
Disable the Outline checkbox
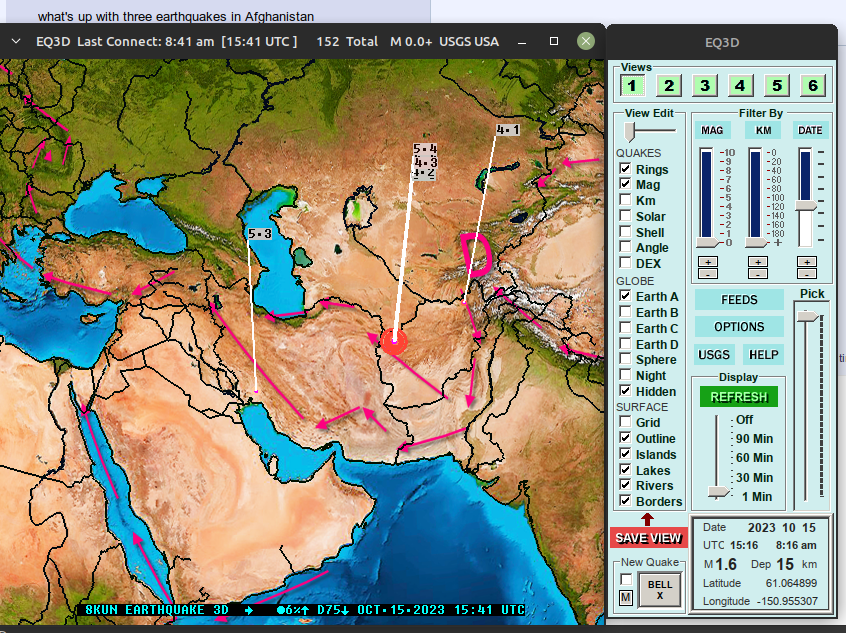coord(625,438)
